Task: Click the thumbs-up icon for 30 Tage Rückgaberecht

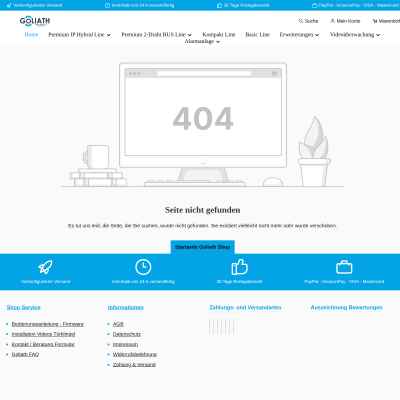Action: click(x=240, y=267)
